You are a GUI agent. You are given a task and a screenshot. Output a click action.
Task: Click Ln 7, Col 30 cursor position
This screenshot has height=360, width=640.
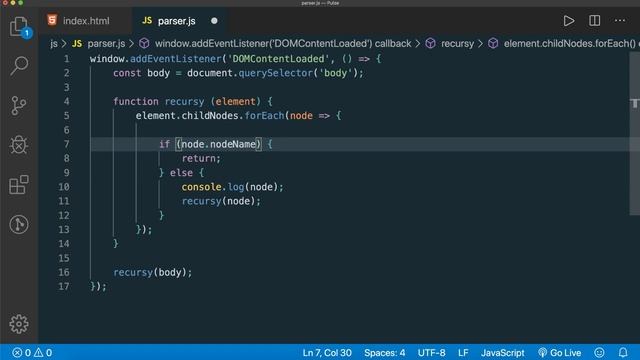pyautogui.click(x=327, y=353)
